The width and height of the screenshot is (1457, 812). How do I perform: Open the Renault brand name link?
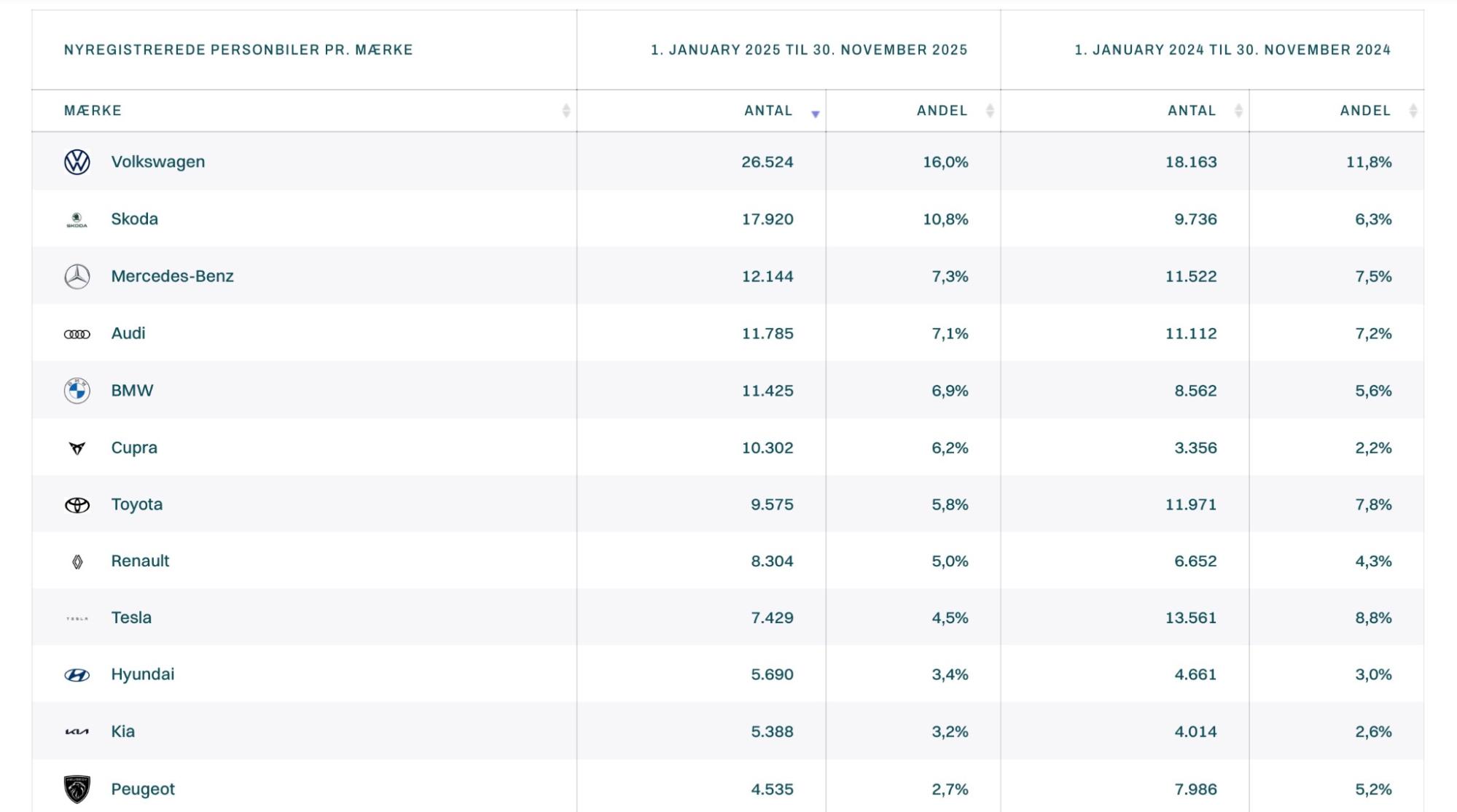[140, 561]
